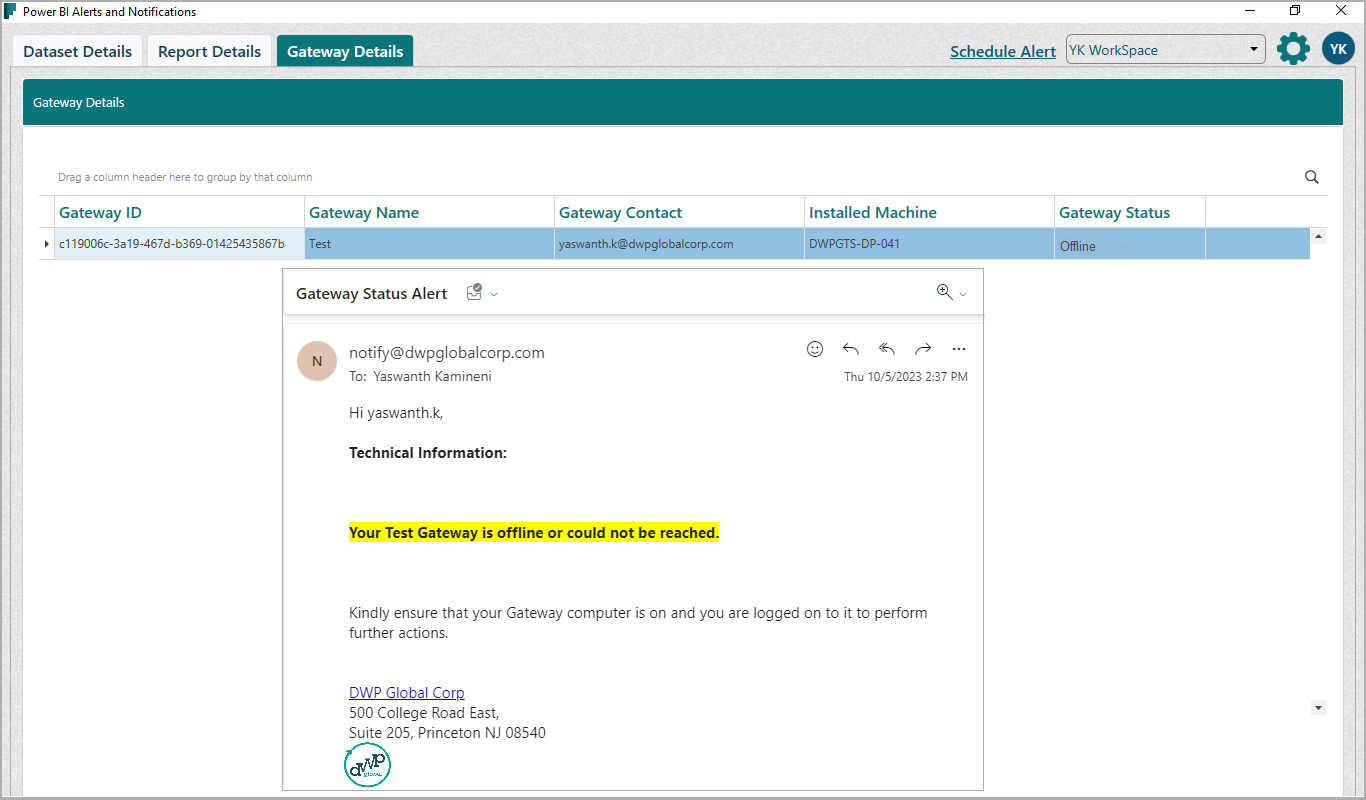
Task: Open the email more actions ellipsis
Action: [x=959, y=349]
